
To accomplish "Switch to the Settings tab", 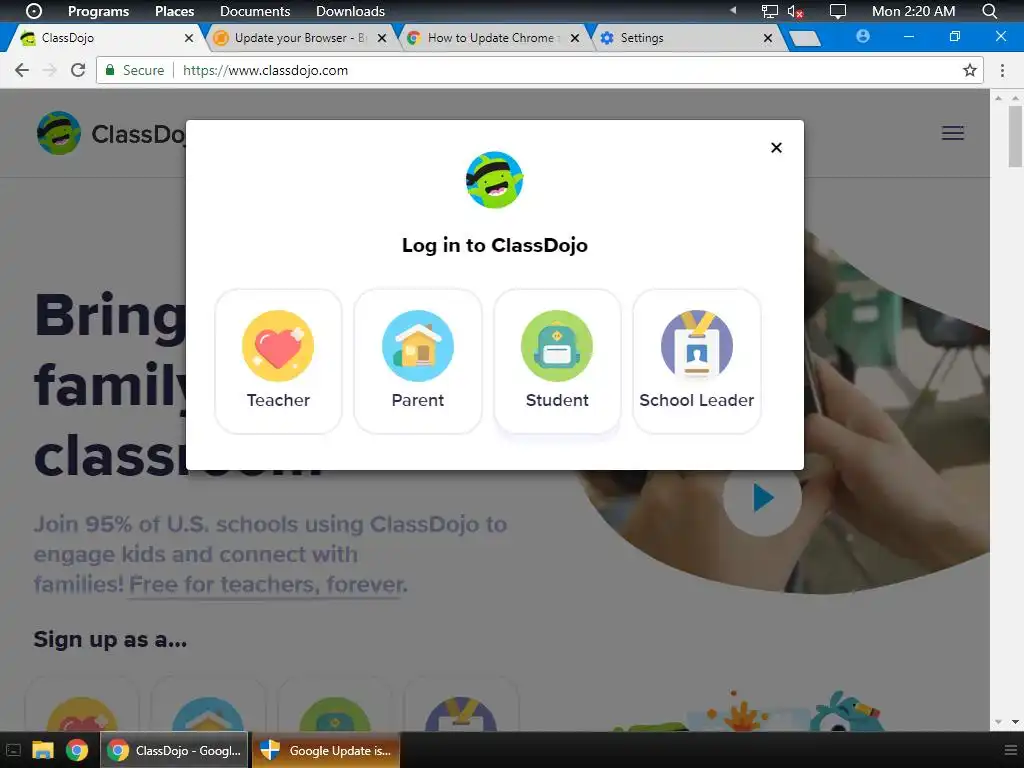I will click(x=686, y=38).
